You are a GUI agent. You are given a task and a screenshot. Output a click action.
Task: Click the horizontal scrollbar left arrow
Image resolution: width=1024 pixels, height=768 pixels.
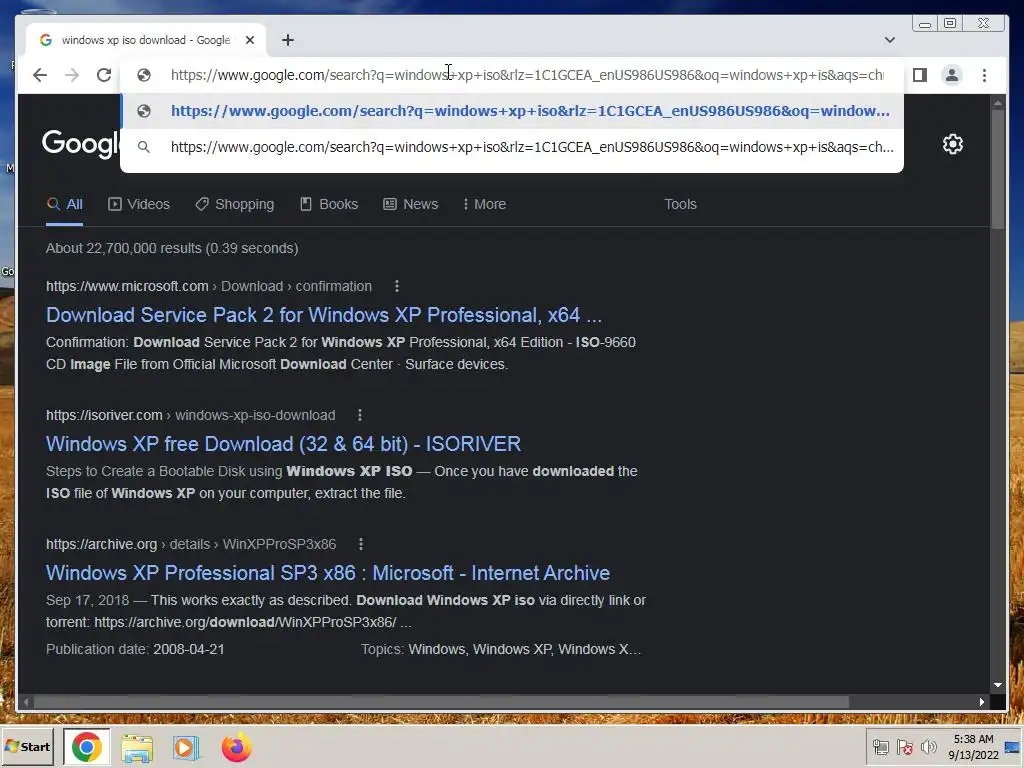25,702
